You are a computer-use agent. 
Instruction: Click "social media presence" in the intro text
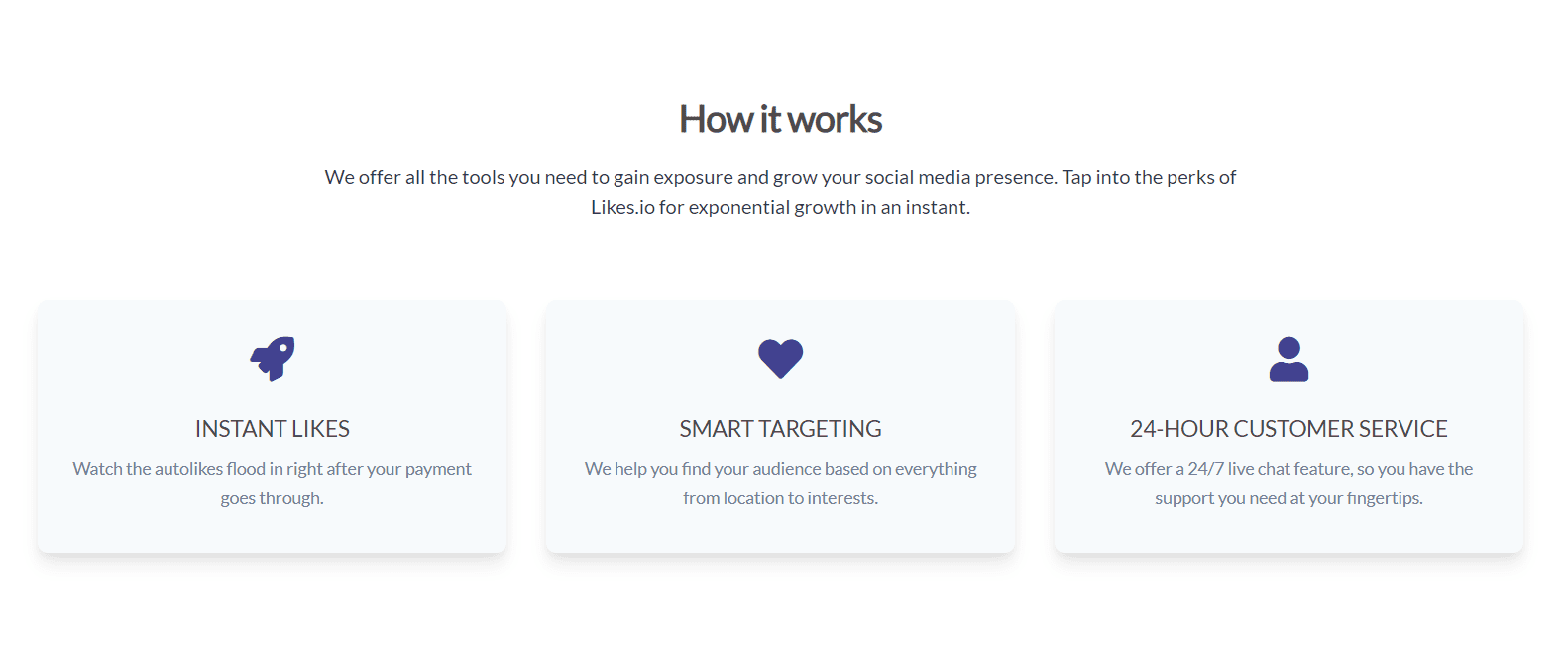point(959,178)
